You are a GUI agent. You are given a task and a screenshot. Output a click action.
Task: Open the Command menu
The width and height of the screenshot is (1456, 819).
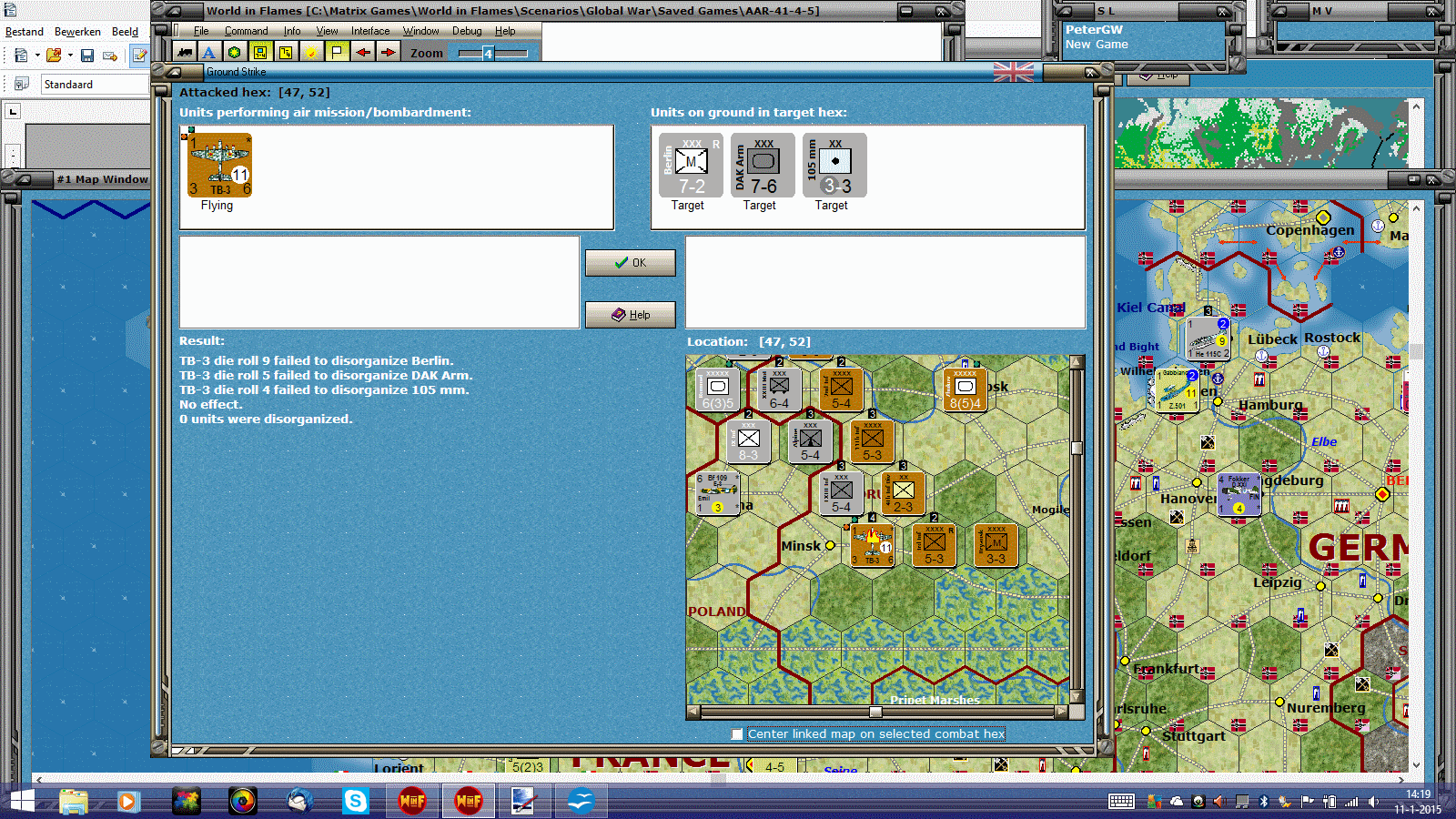click(246, 31)
